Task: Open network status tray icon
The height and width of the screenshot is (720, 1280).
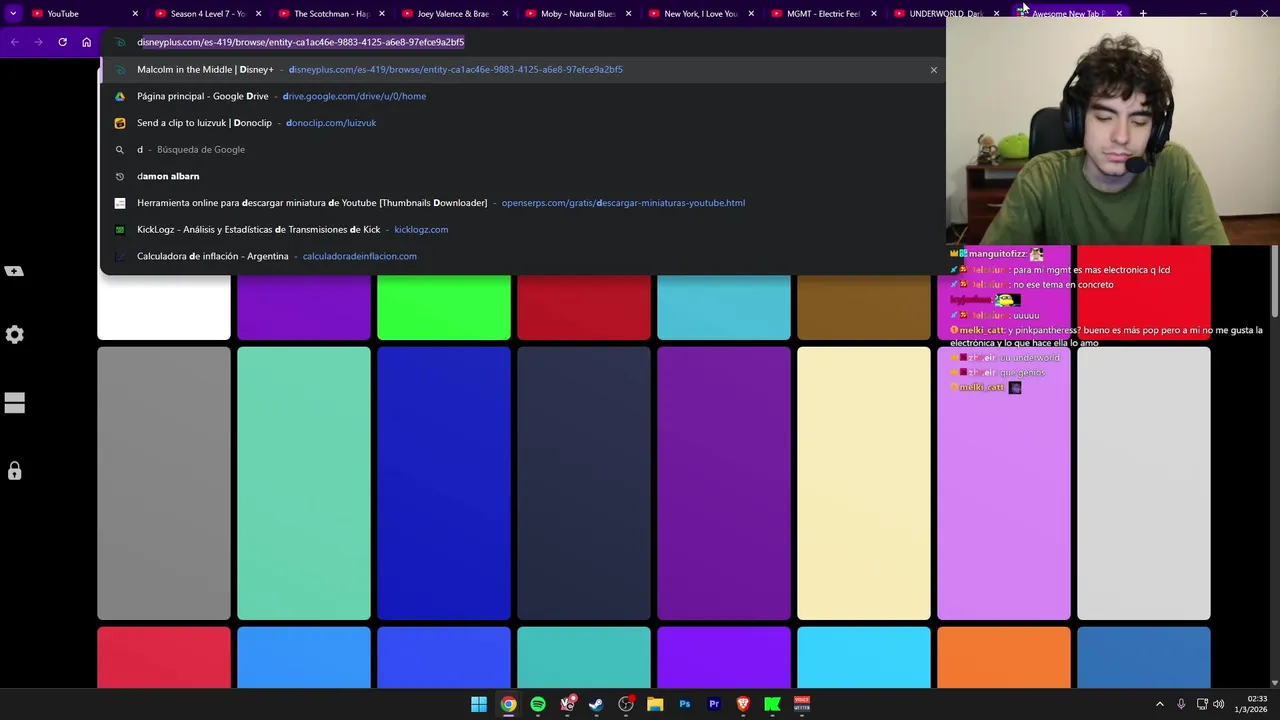Action: coord(1202,704)
